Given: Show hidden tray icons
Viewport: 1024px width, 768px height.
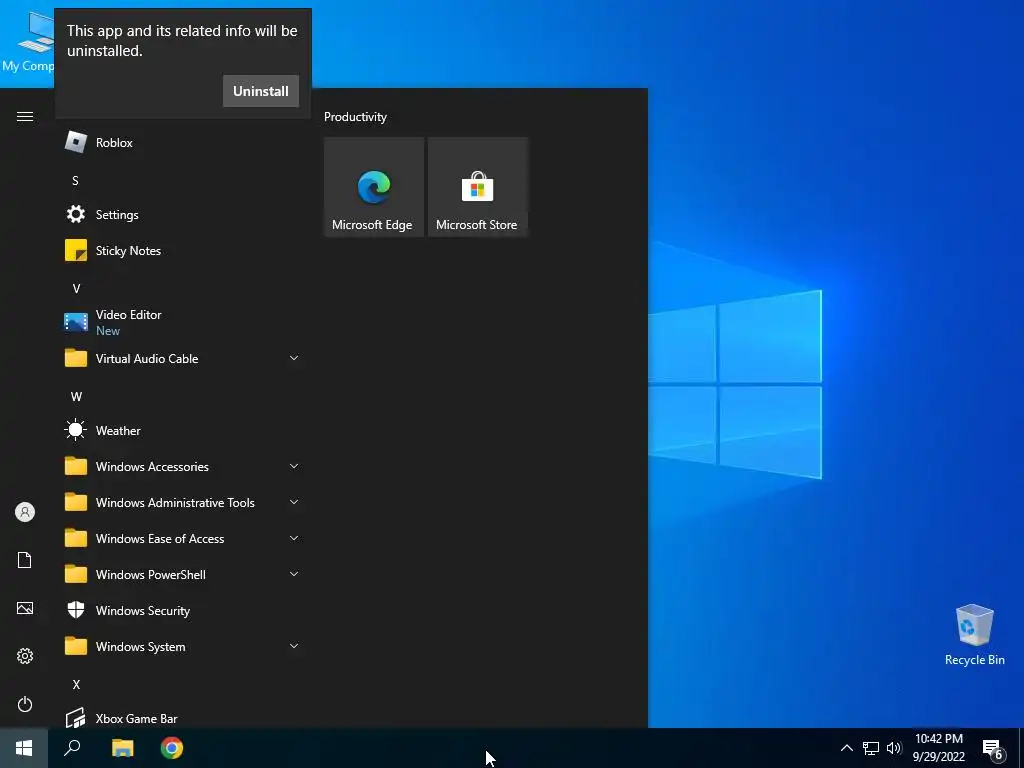Looking at the screenshot, I should coord(846,748).
